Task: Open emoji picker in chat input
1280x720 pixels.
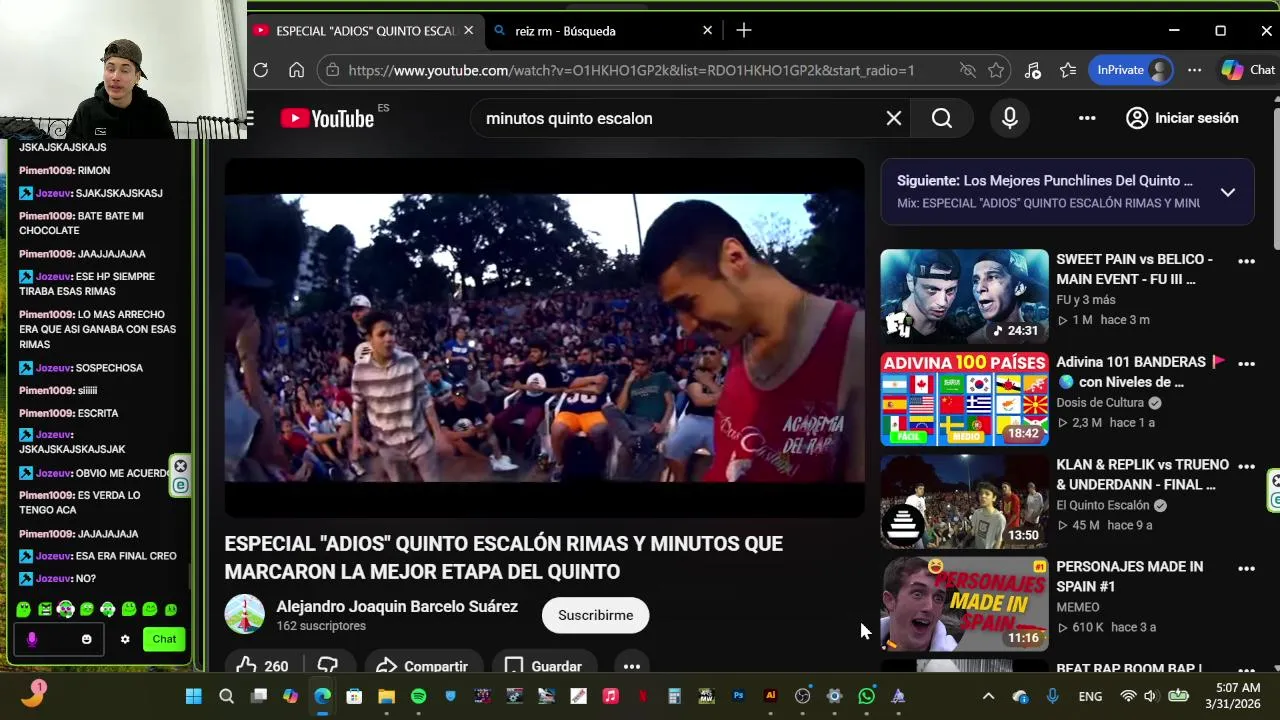Action: coord(86,639)
